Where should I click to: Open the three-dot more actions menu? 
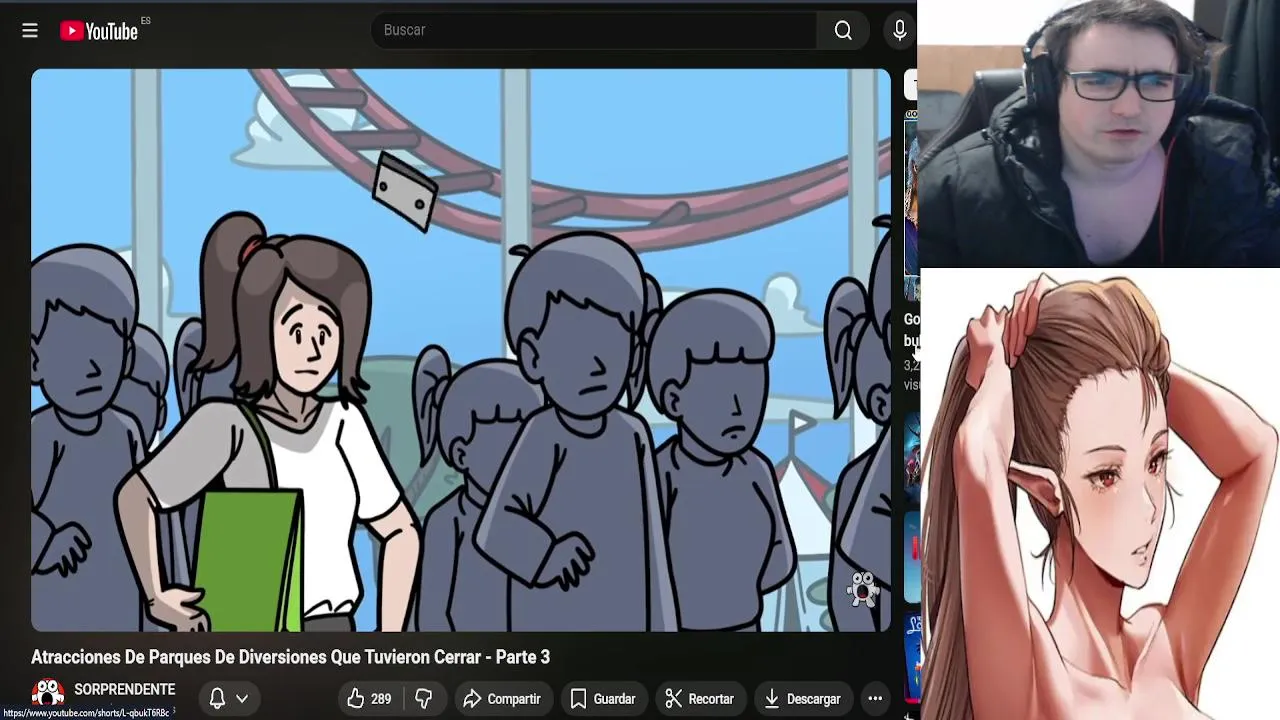[875, 699]
